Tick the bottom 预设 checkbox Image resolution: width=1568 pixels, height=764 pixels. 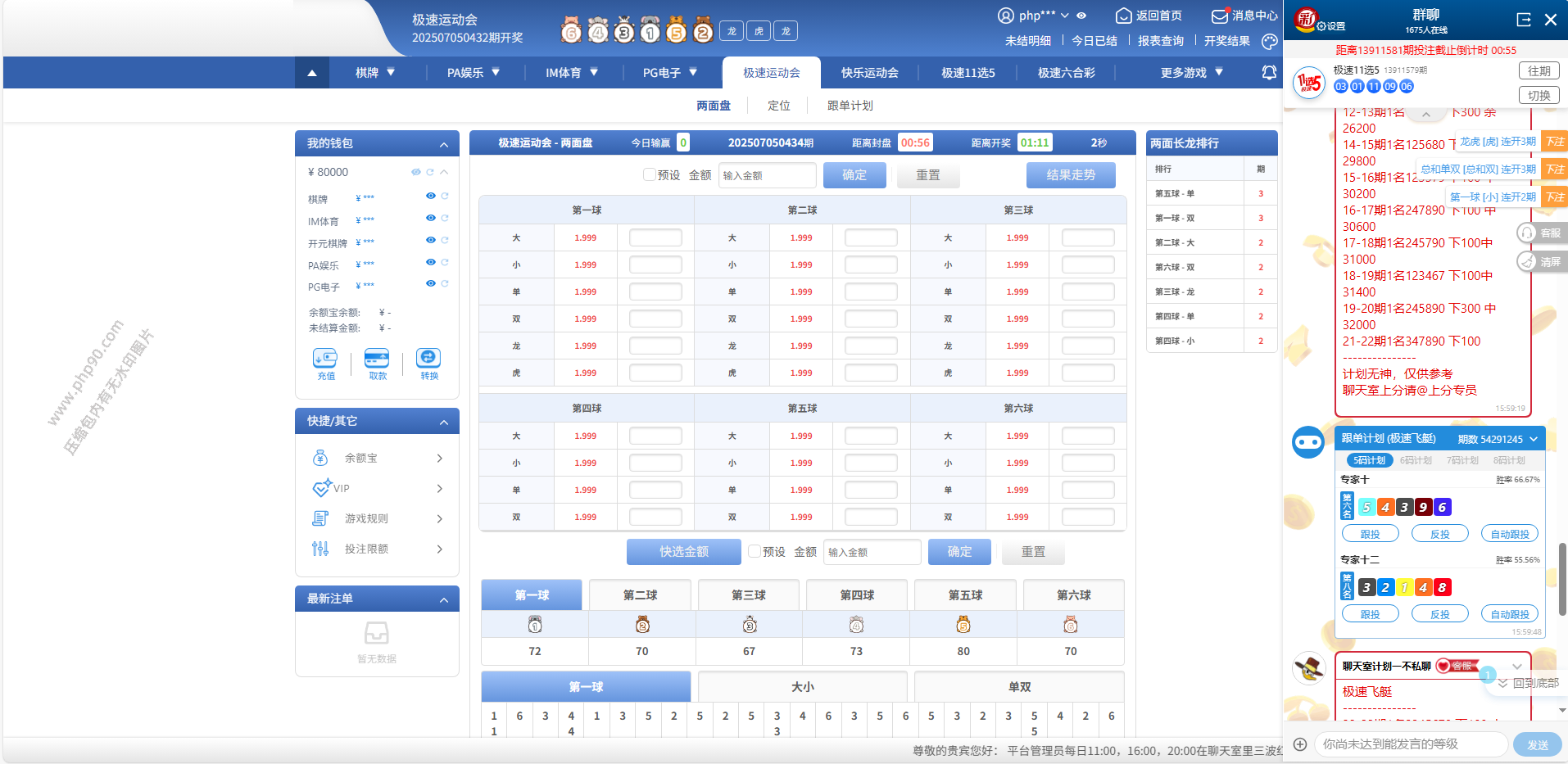point(755,552)
